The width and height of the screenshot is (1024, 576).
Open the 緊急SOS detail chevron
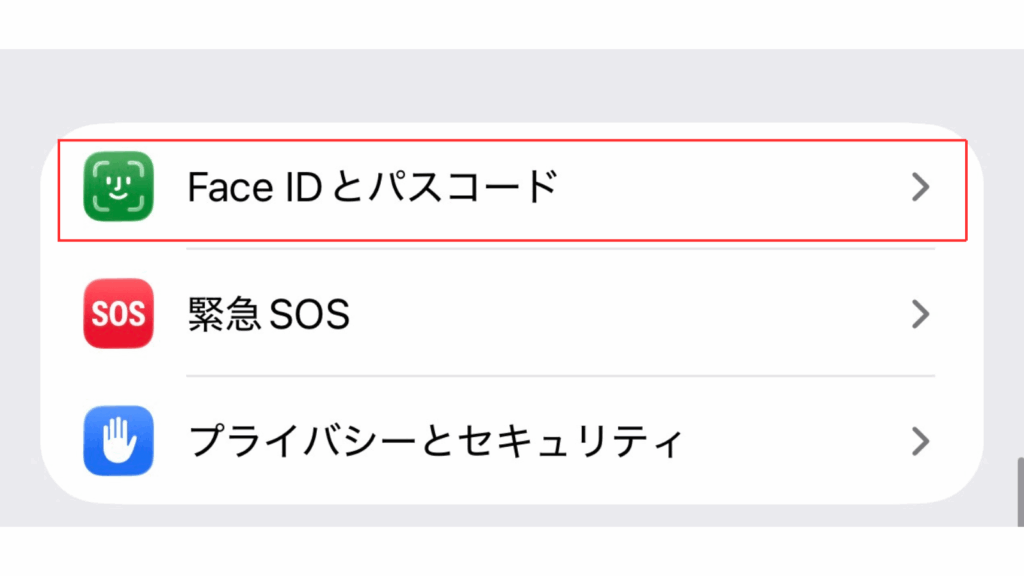coord(921,314)
